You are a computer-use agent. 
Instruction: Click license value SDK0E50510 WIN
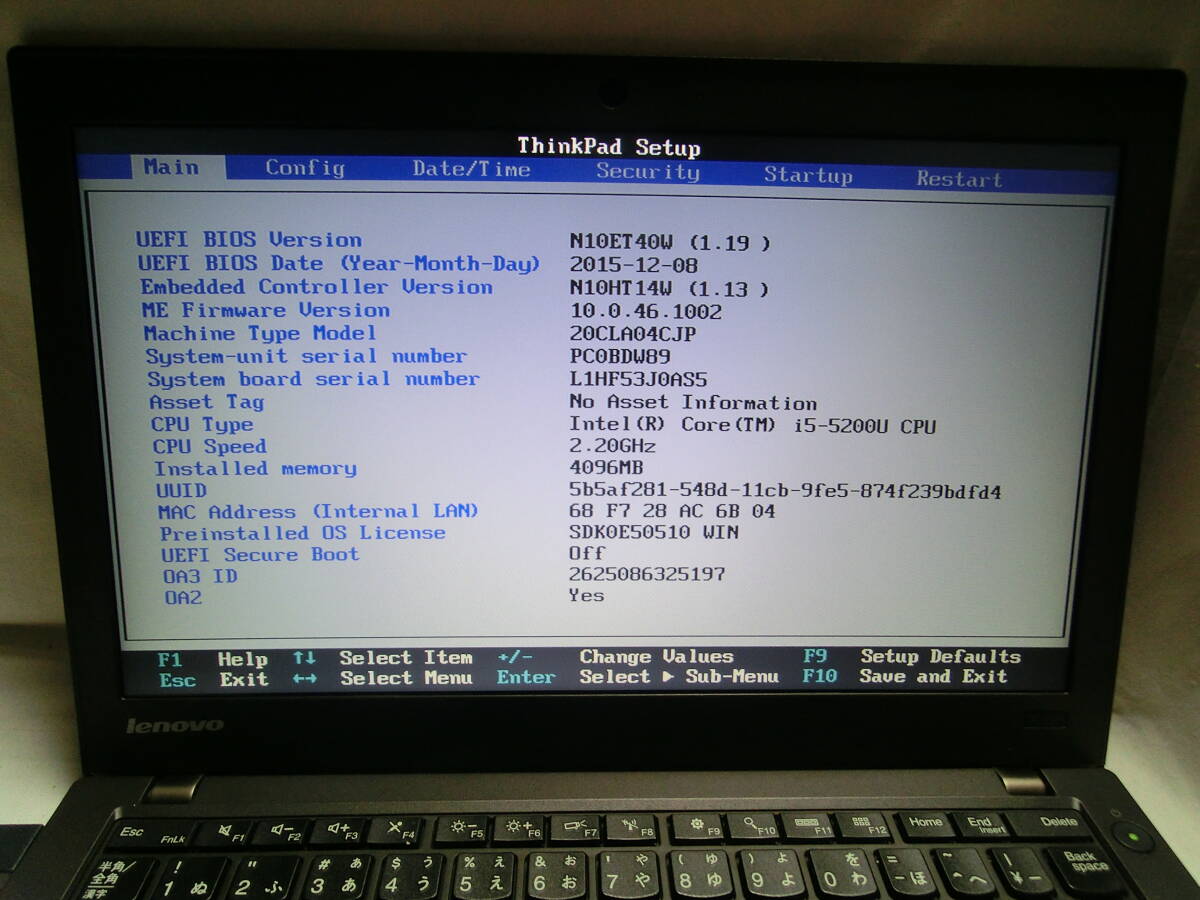click(655, 532)
